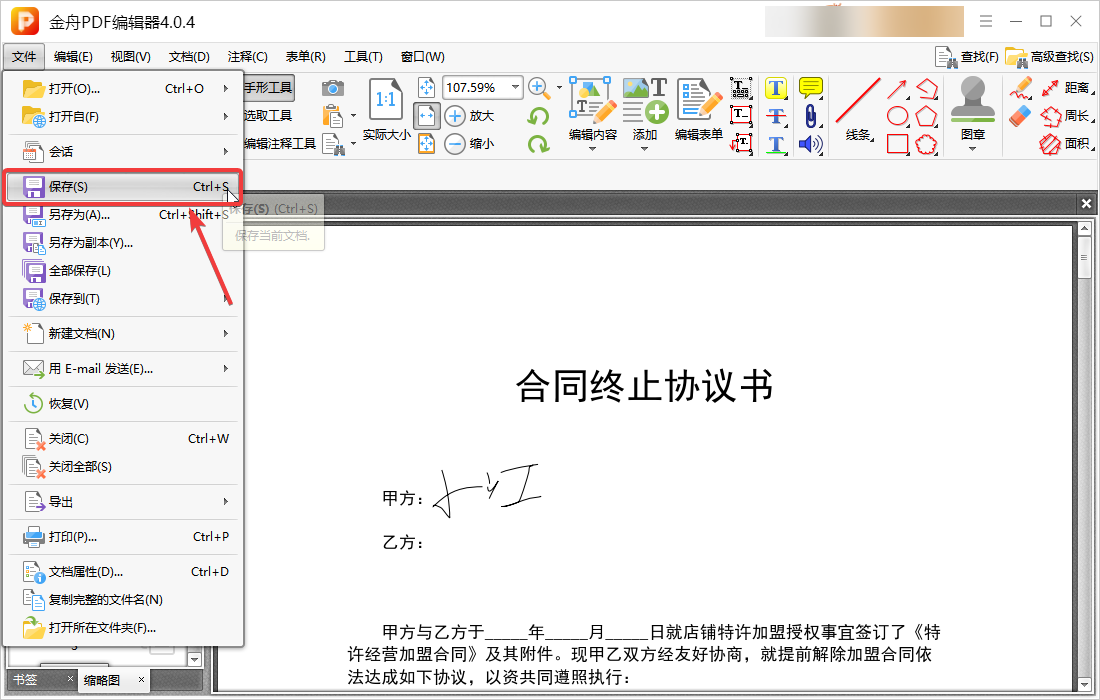This screenshot has width=1100, height=700.
Task: Click the Actual Size 1:1 icon
Action: (386, 100)
